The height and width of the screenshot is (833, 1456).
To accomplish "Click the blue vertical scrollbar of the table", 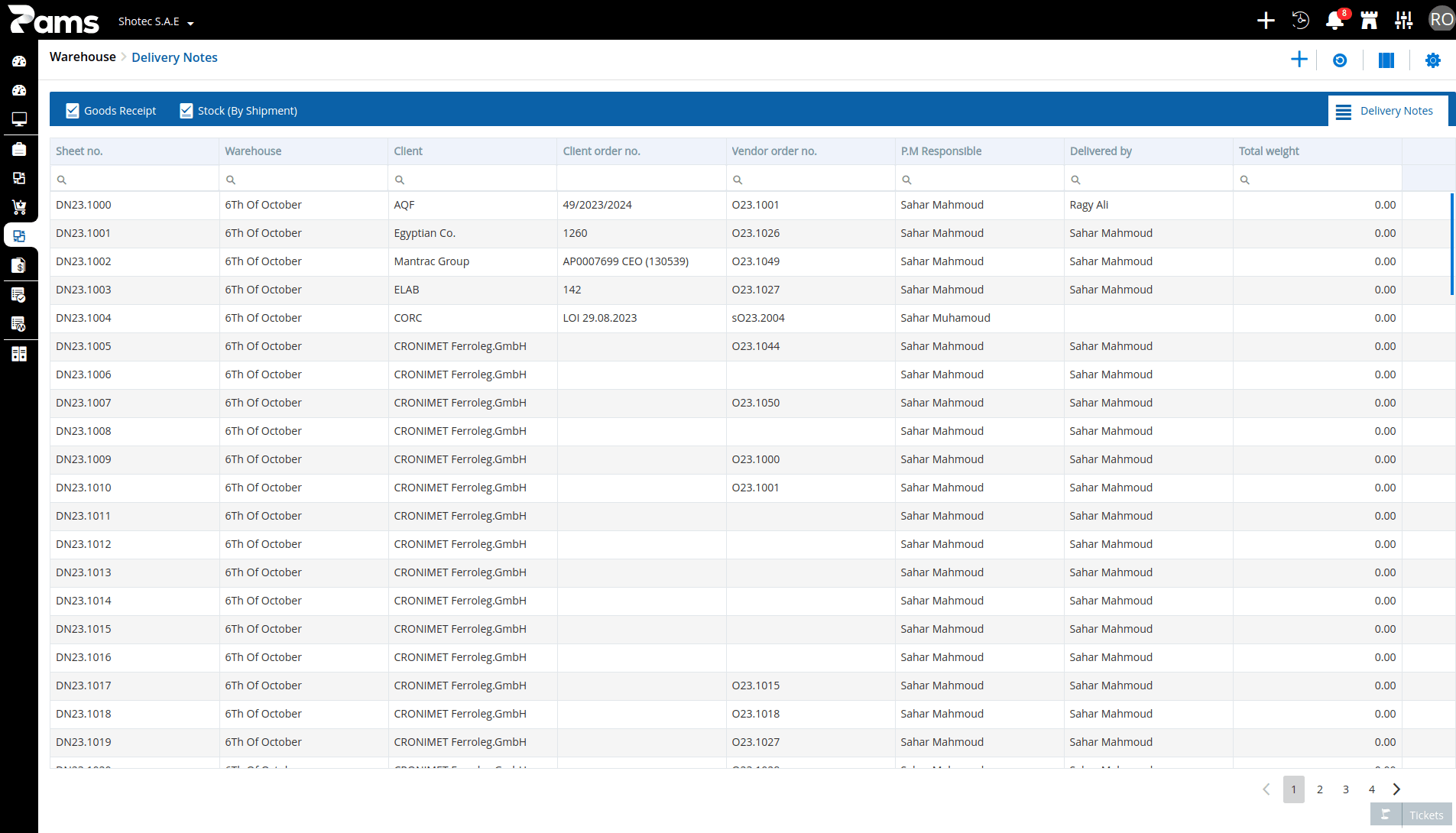I will pyautogui.click(x=1451, y=244).
